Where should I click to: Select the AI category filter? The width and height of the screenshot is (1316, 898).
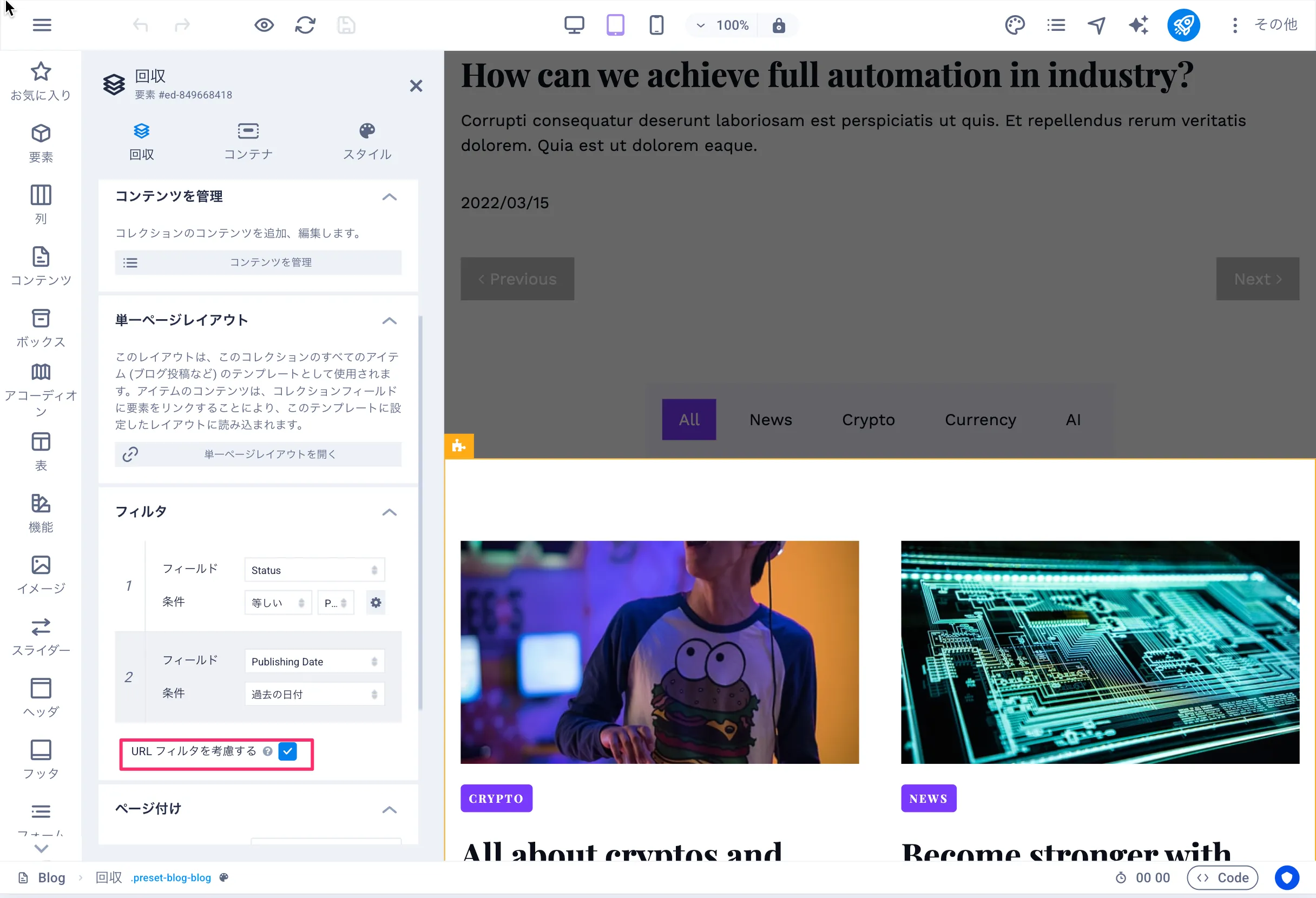pos(1073,420)
